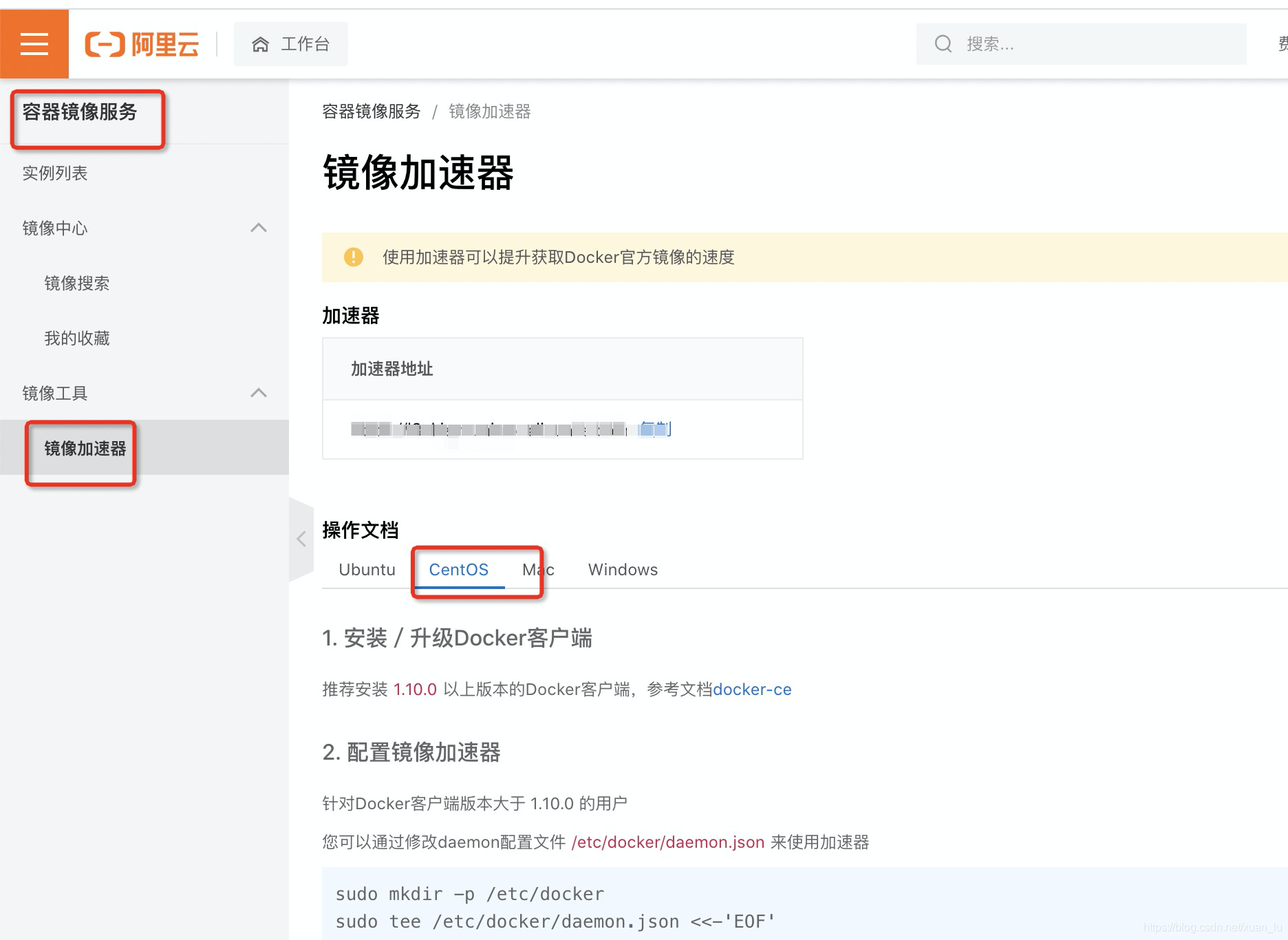This screenshot has width=1288, height=940.
Task: Switch to the CentOS tab
Action: (x=459, y=570)
